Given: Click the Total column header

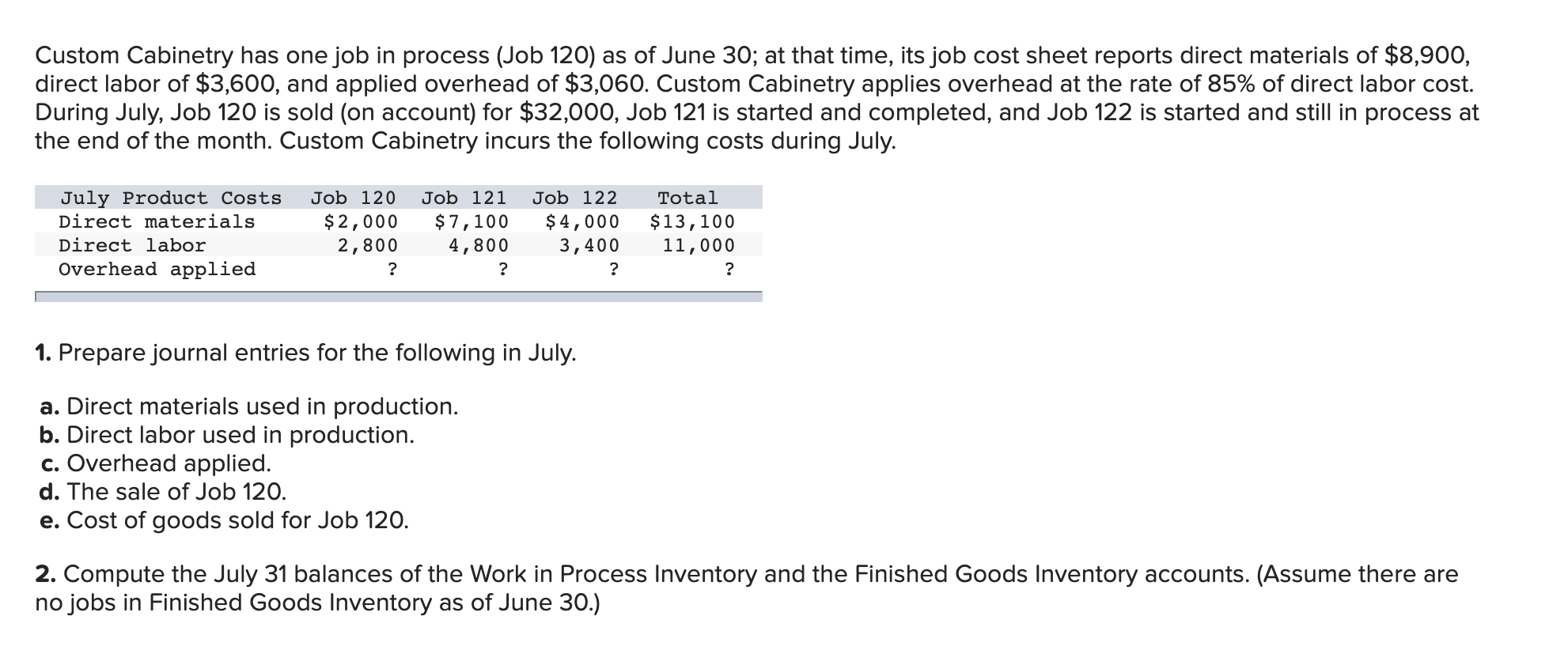Looking at the screenshot, I should (687, 198).
